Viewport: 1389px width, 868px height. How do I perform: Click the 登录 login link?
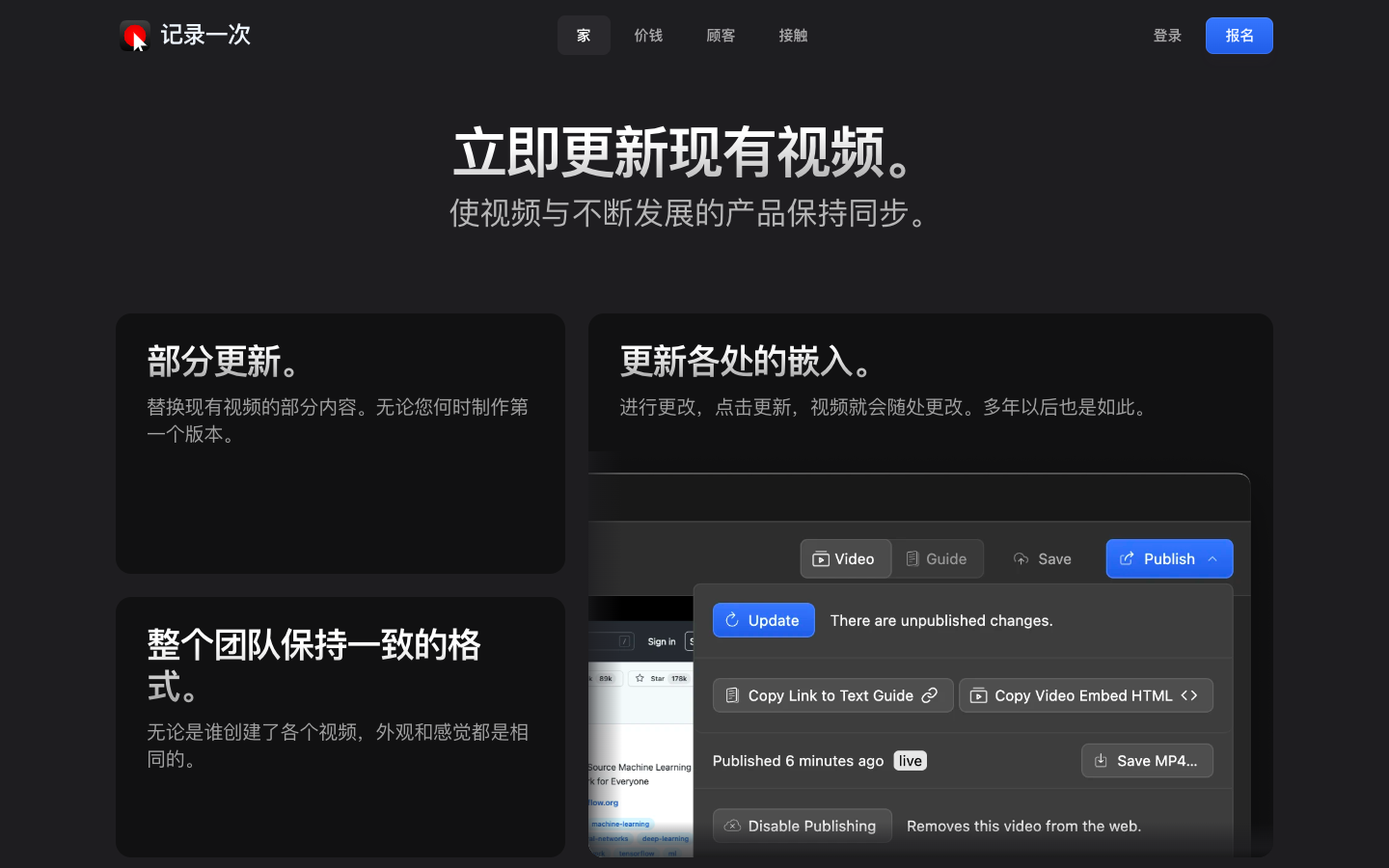coord(1166,35)
